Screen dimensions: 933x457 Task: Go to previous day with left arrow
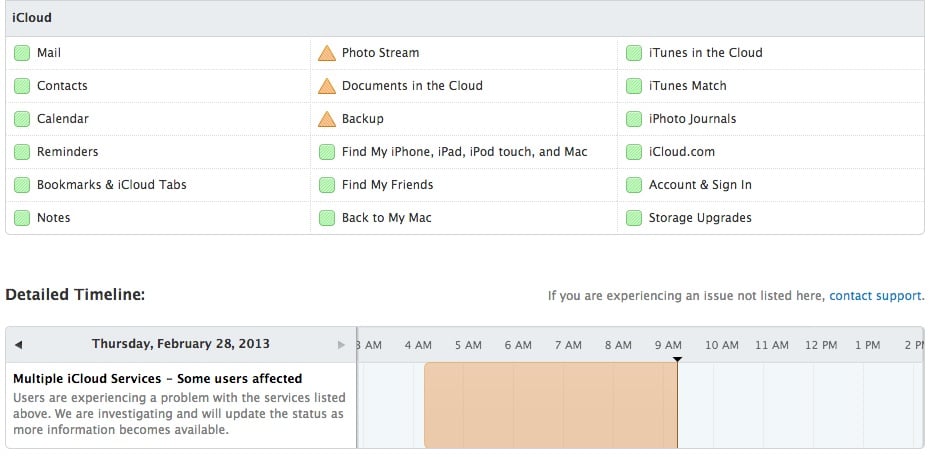tap(18, 345)
